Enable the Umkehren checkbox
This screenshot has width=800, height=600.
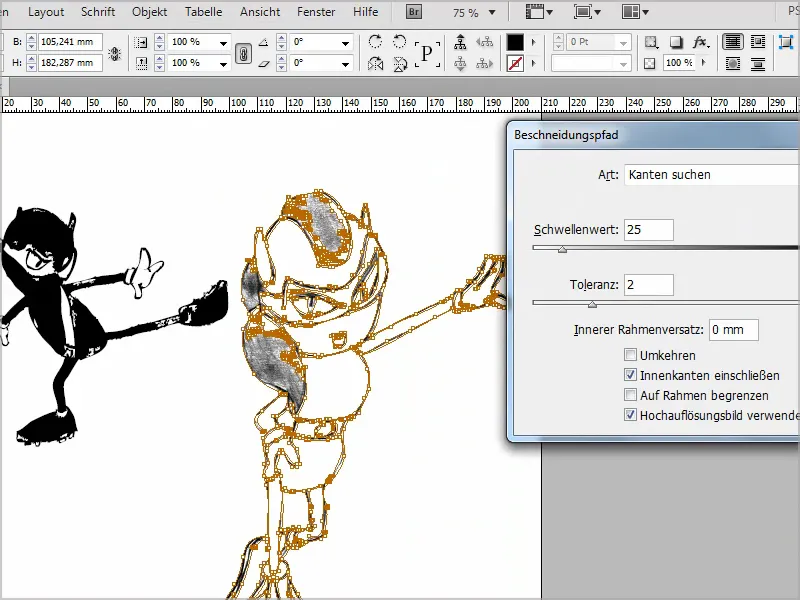coord(631,355)
